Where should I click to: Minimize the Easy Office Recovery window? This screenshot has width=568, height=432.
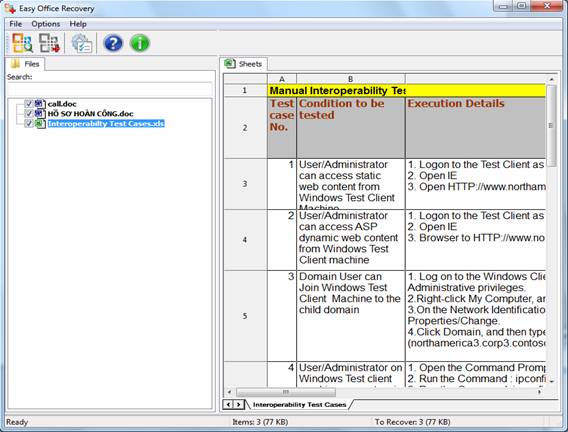tap(504, 6)
